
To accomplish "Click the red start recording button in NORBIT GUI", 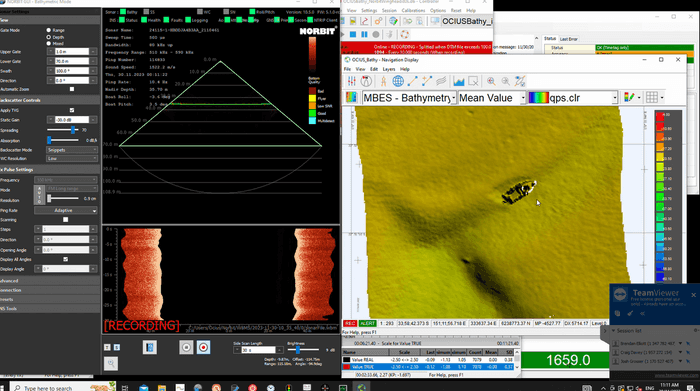I will pos(204,347).
